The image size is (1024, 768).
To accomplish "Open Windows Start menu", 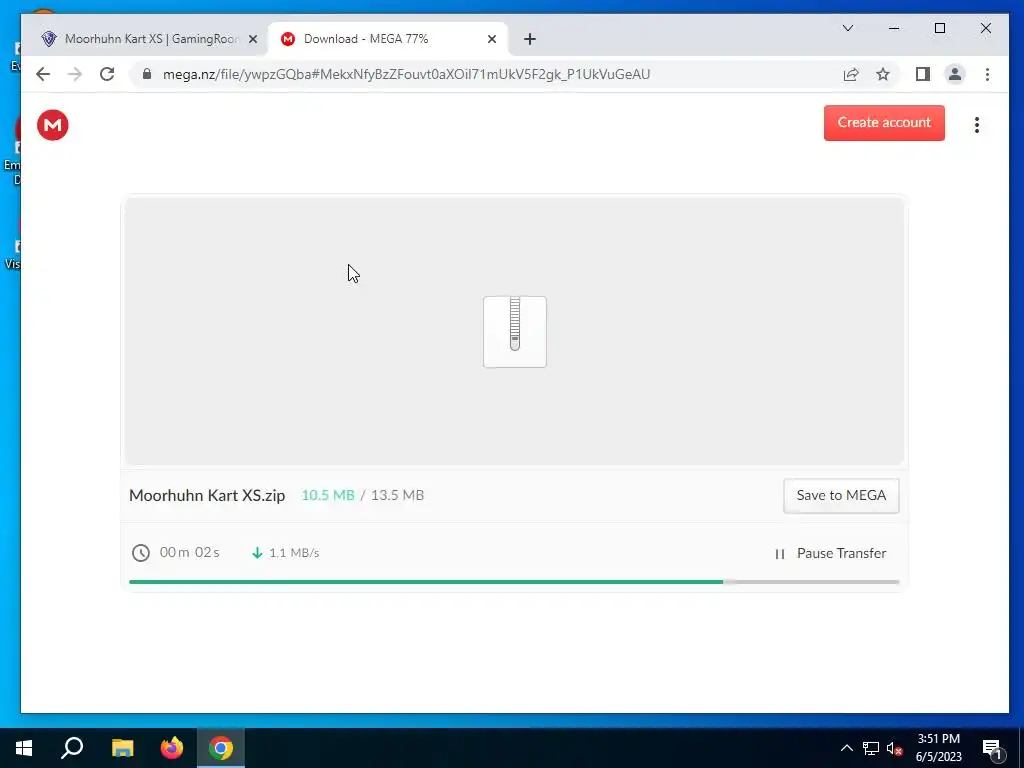I will click(24, 748).
